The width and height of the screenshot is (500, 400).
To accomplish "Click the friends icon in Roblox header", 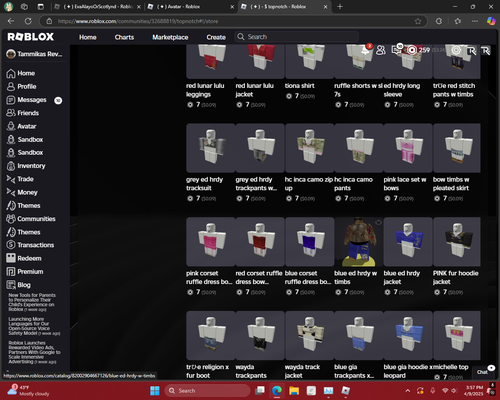I will pyautogui.click(x=381, y=50).
